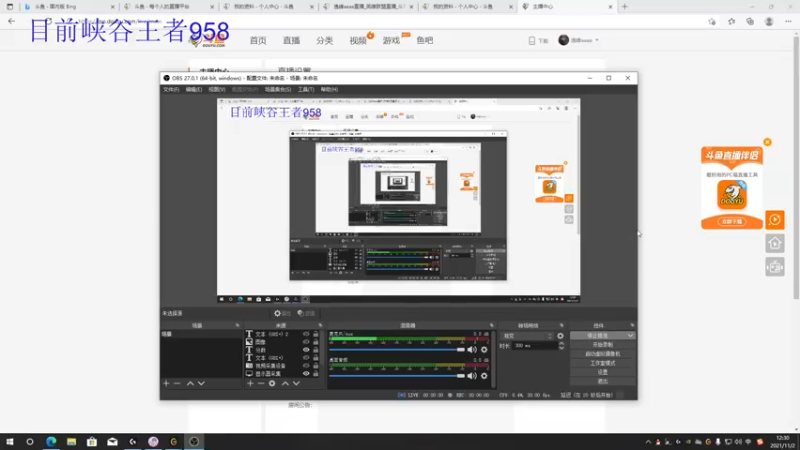Open Windows Start menu
Screen dimensions: 800x450
[x=10, y=442]
